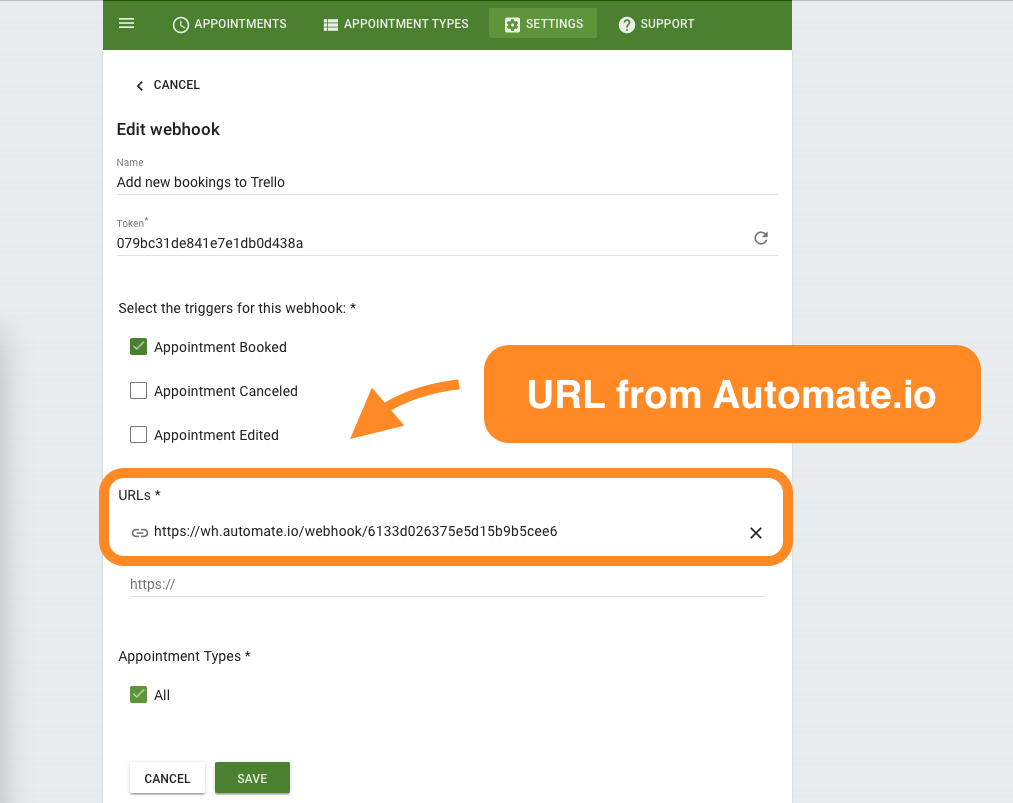Switch to Appointment Types tab
This screenshot has height=803, width=1013.
[x=396, y=24]
